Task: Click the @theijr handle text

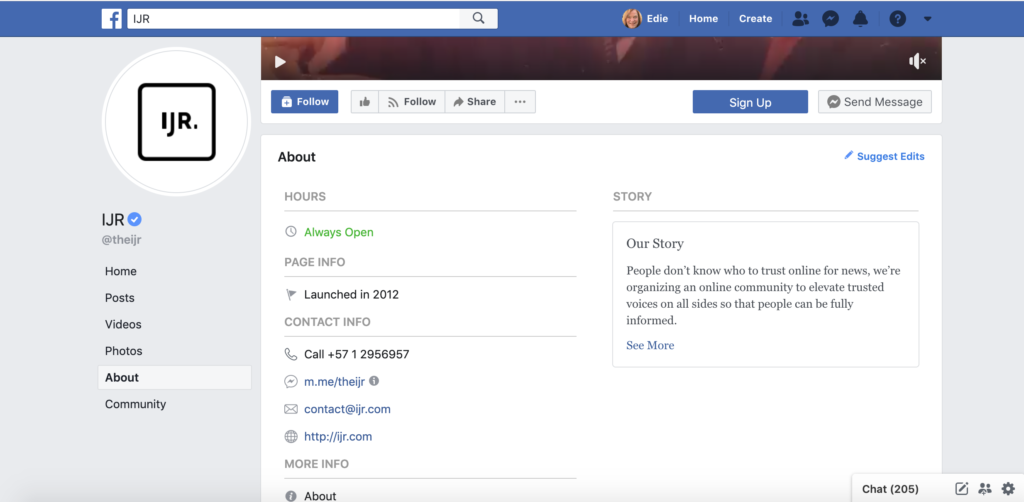Action: pyautogui.click(x=121, y=240)
